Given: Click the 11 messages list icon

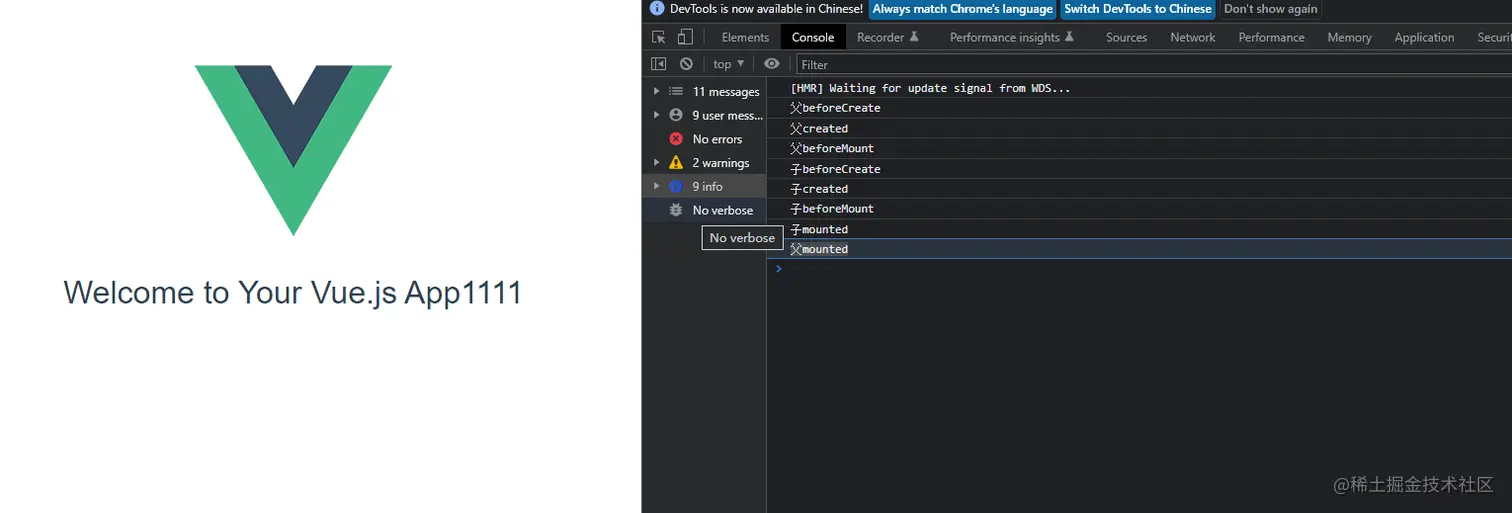Looking at the screenshot, I should [676, 91].
